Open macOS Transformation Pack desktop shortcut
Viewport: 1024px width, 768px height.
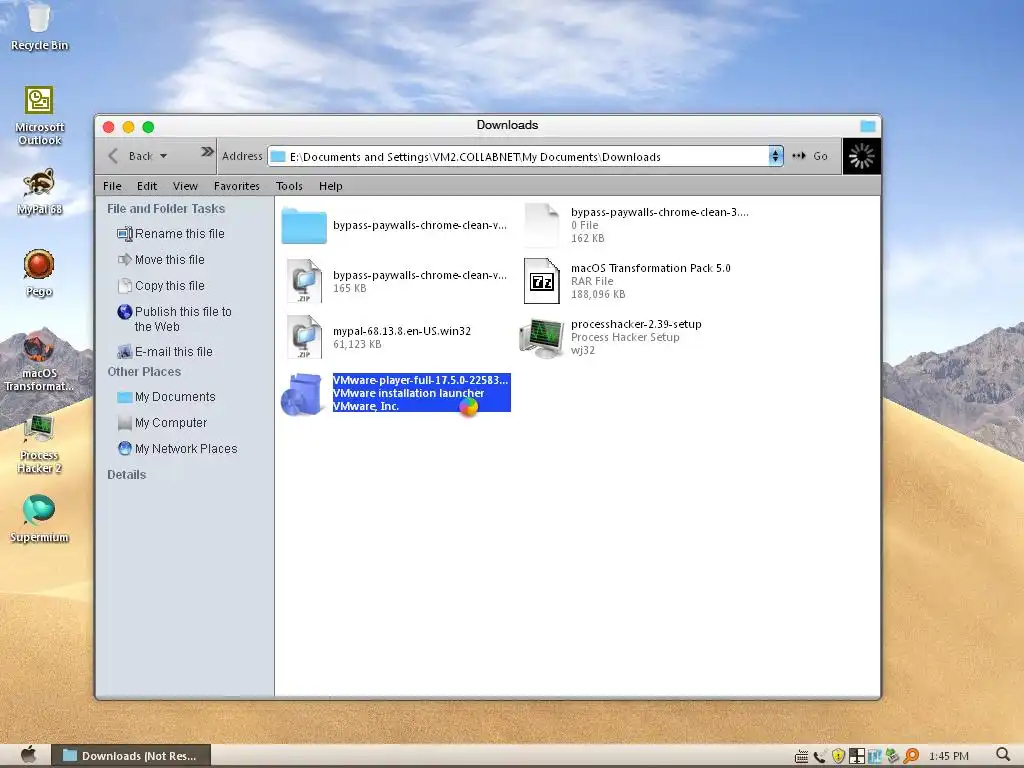coord(39,361)
